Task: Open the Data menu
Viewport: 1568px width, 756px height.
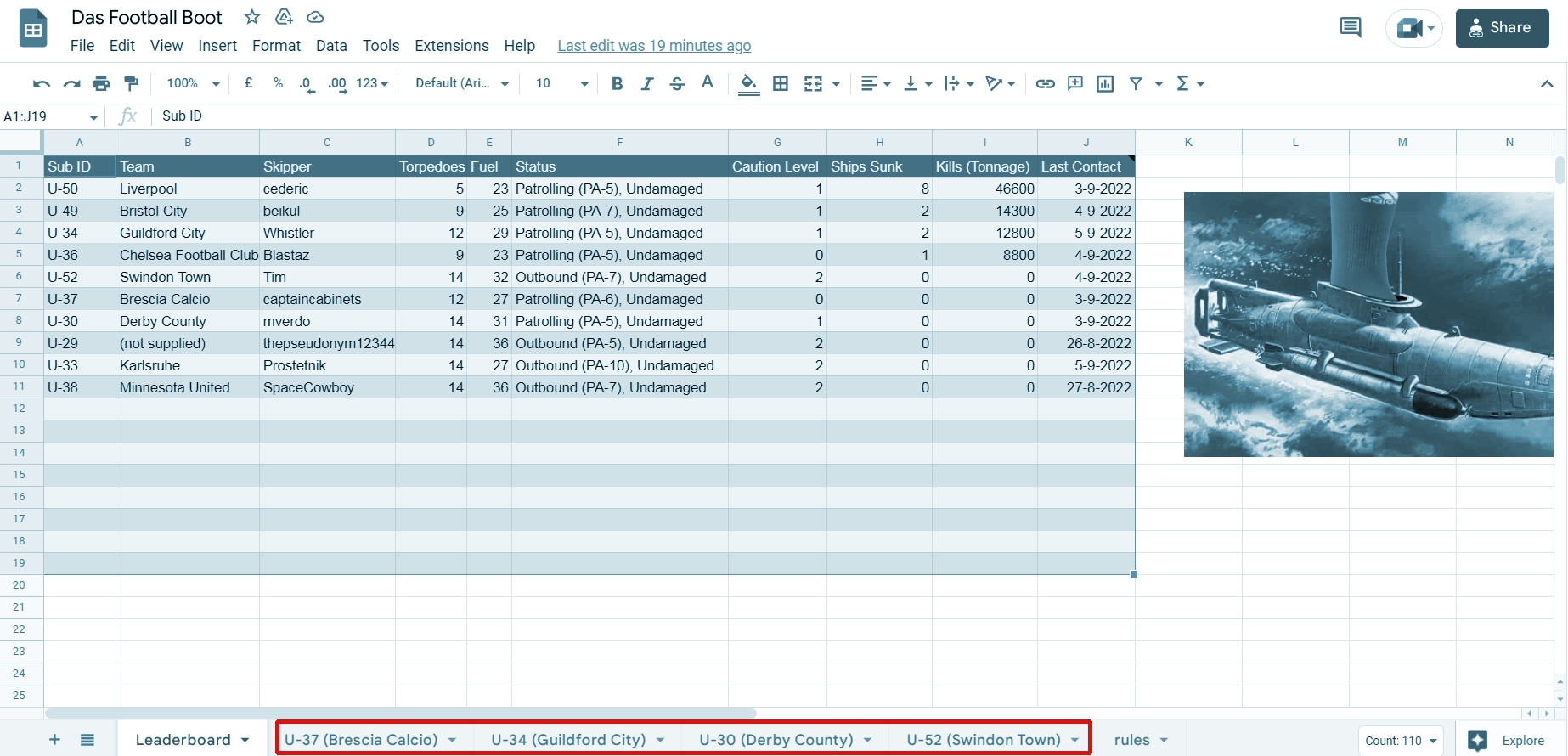Action: 331,46
